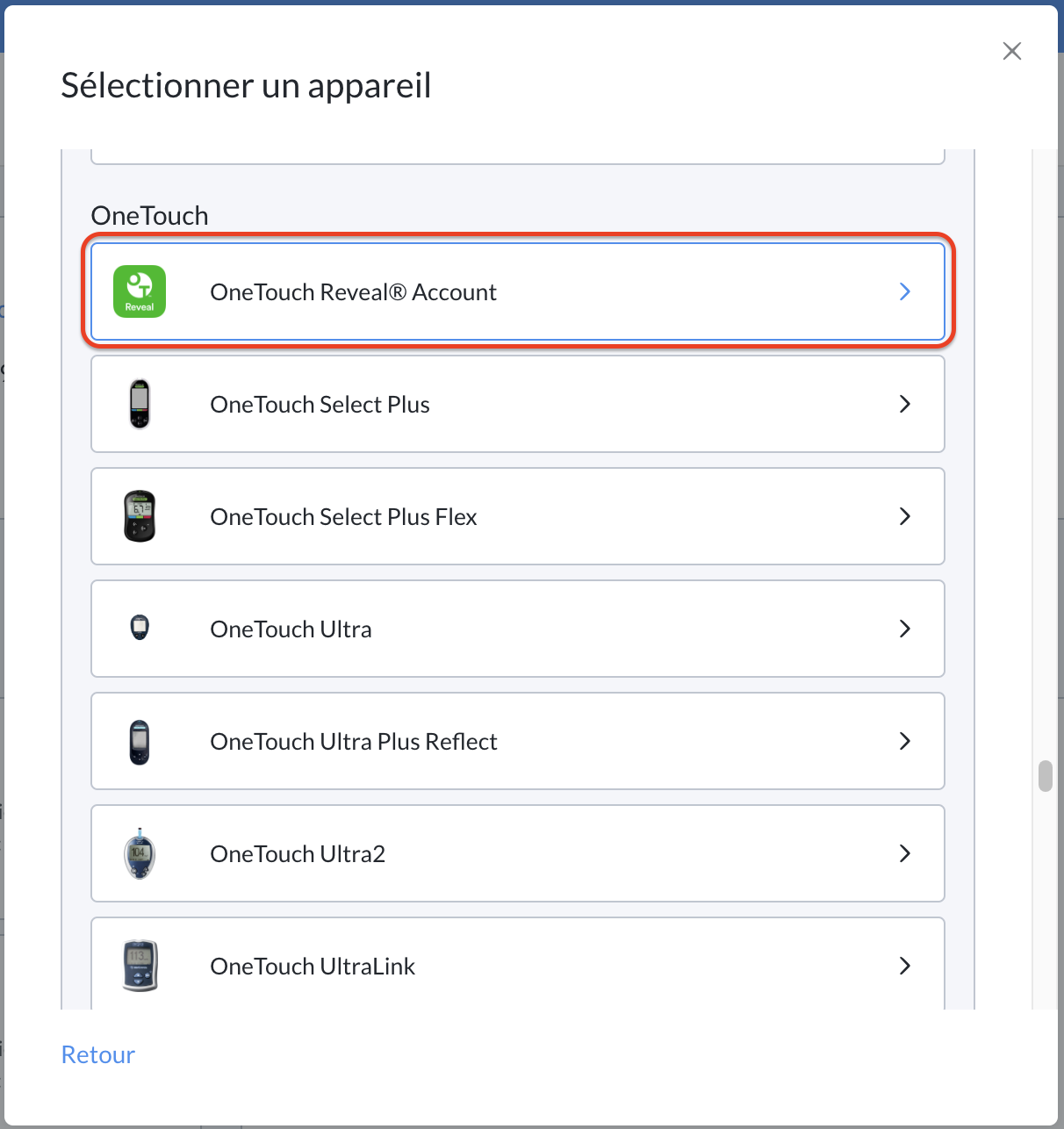Go back using the Retour link
This screenshot has width=1064, height=1129.
[x=98, y=1054]
